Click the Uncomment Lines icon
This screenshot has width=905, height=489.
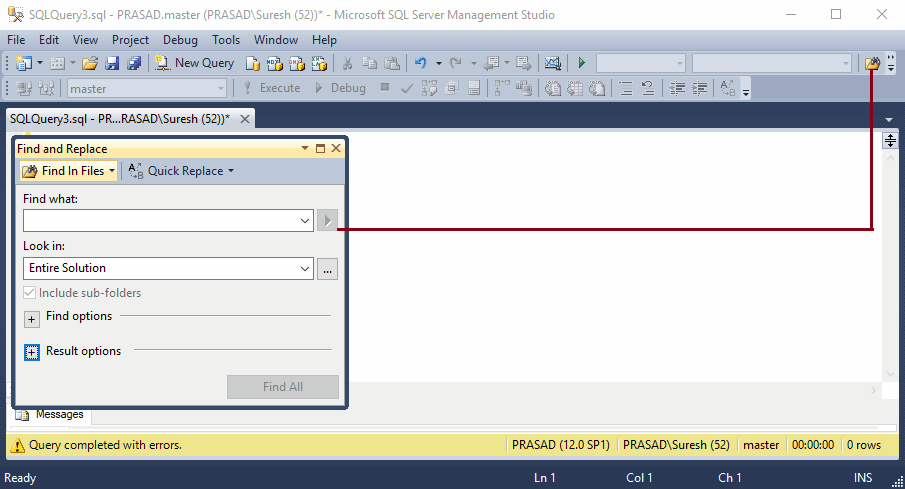click(648, 88)
